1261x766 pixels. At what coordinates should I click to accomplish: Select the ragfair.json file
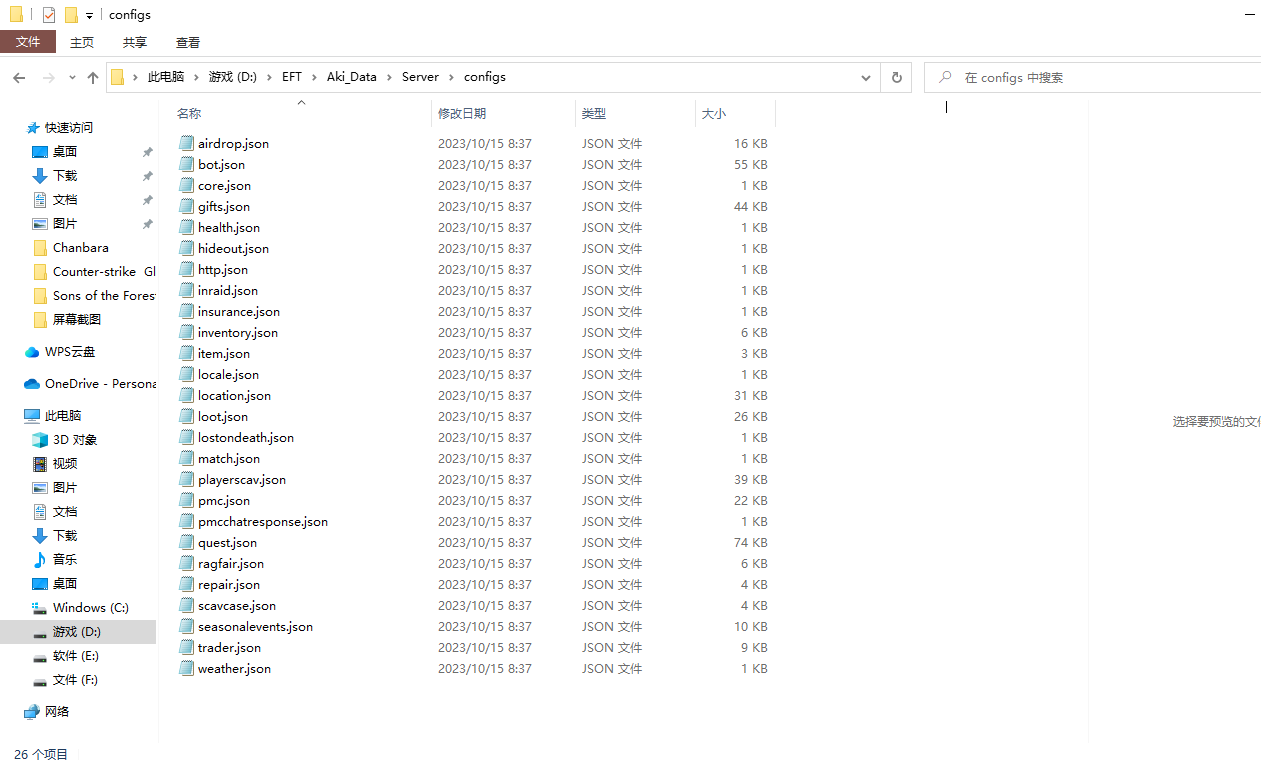click(x=230, y=563)
